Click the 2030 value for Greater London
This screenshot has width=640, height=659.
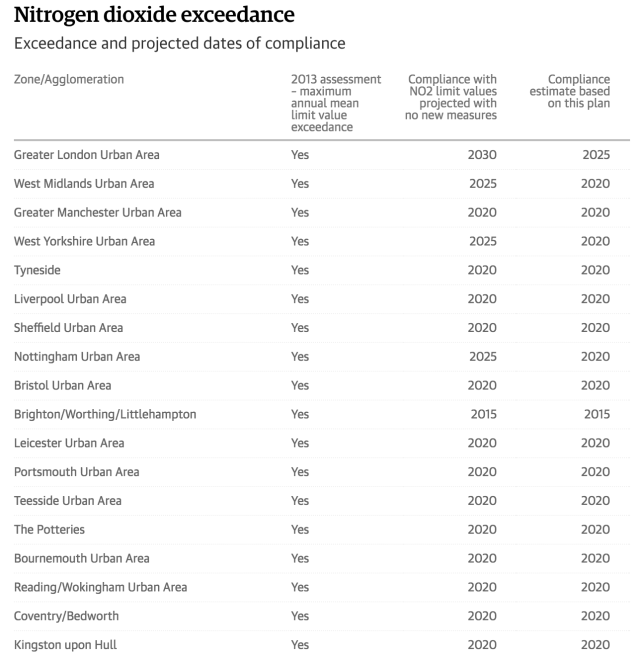pos(482,155)
